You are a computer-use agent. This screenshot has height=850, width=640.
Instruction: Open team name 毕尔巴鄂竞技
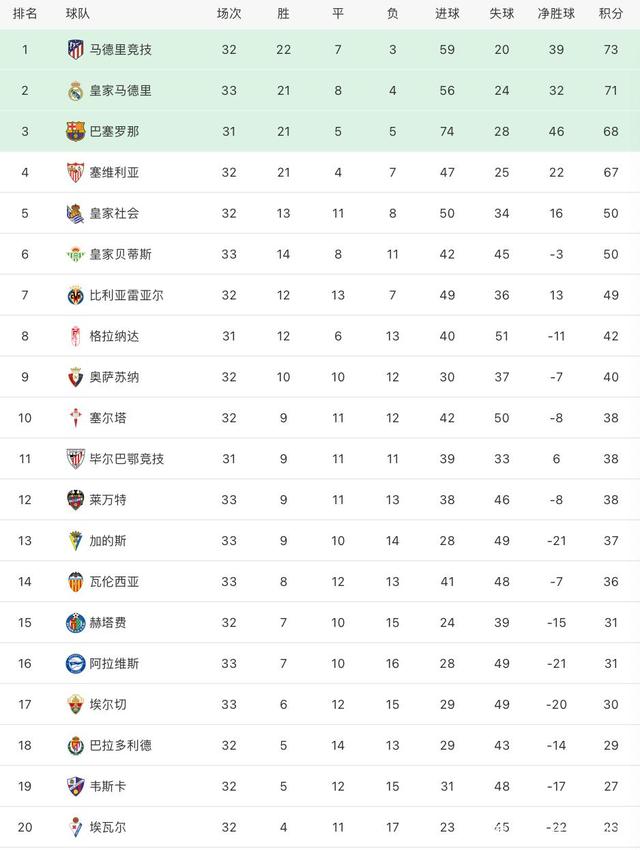click(127, 459)
